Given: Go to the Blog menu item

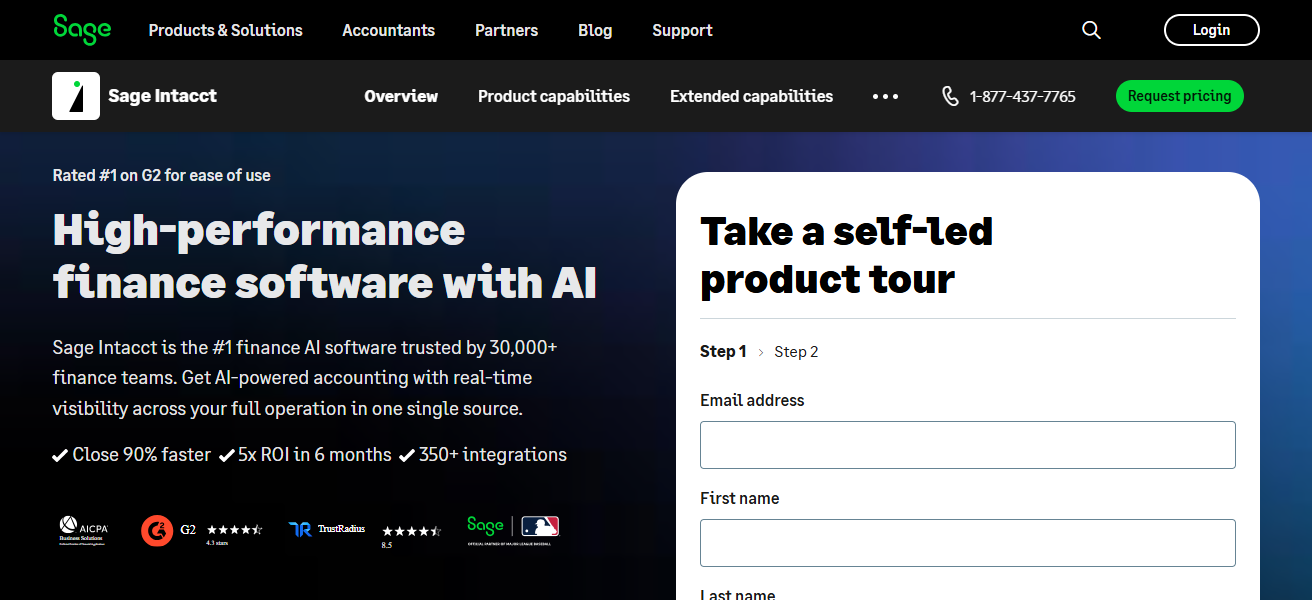Looking at the screenshot, I should (x=595, y=30).
